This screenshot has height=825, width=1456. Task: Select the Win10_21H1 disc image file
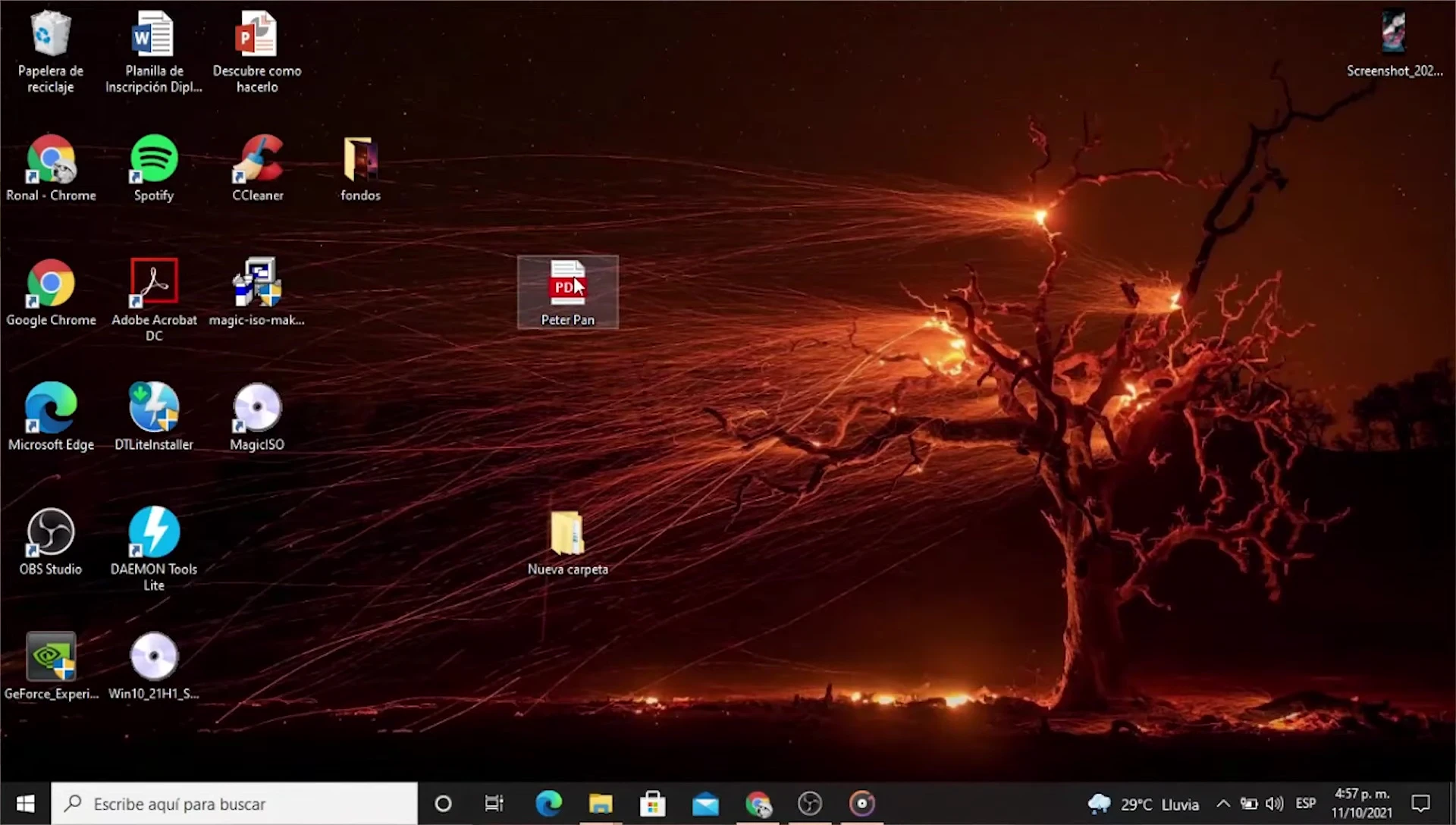coord(154,666)
